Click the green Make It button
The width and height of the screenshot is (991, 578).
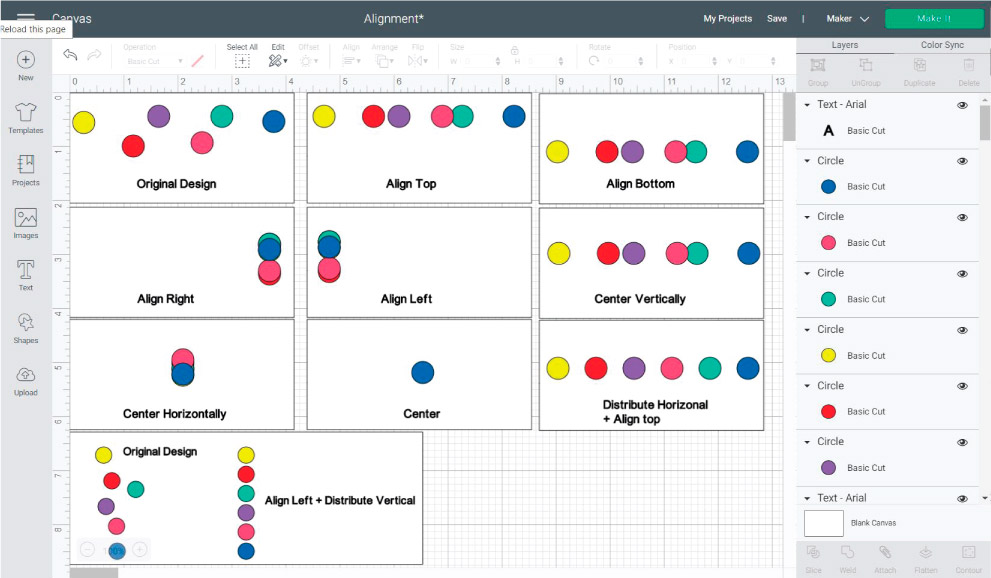coord(933,18)
